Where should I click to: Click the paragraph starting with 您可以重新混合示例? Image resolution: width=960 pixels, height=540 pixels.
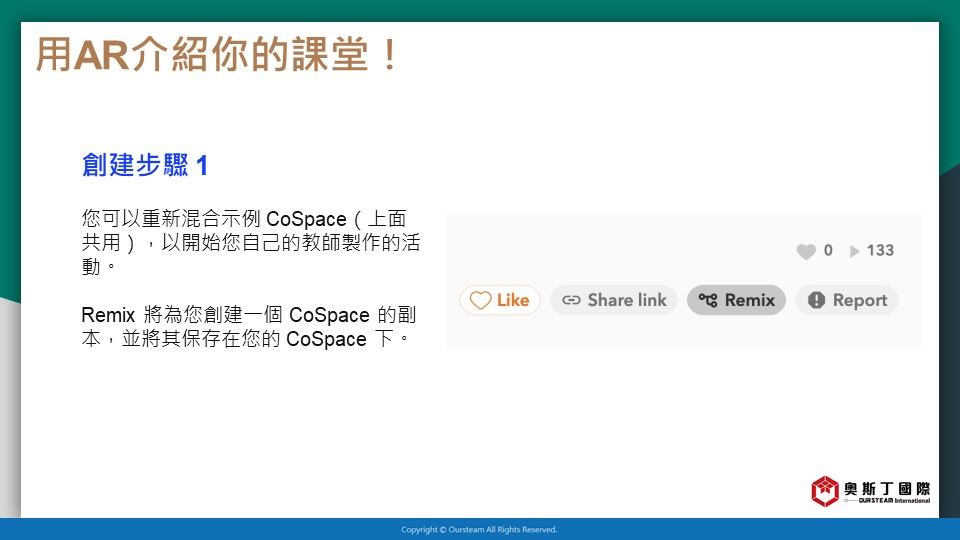point(250,242)
